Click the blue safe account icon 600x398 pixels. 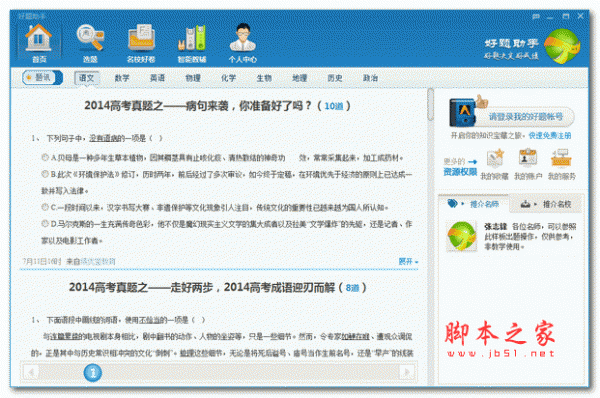[462, 112]
